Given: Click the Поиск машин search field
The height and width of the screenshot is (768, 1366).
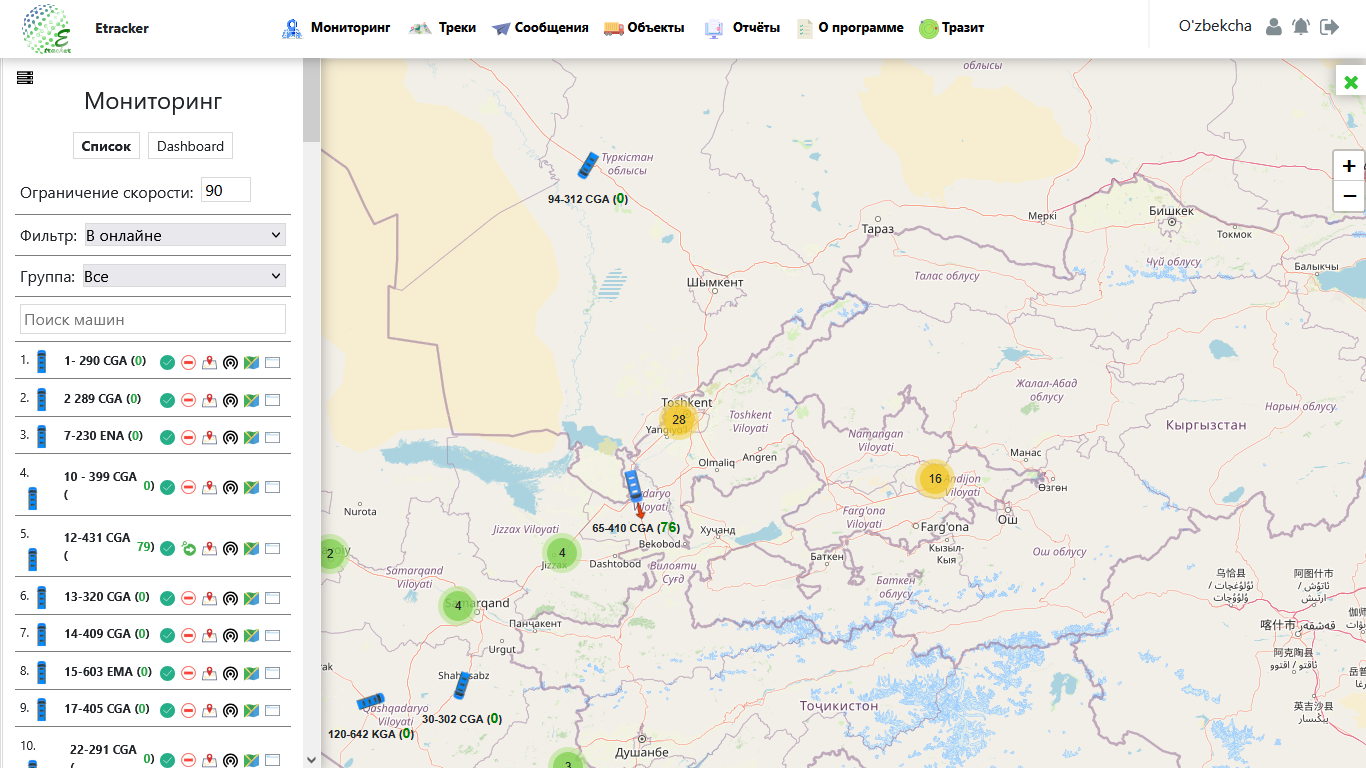Looking at the screenshot, I should (x=153, y=320).
